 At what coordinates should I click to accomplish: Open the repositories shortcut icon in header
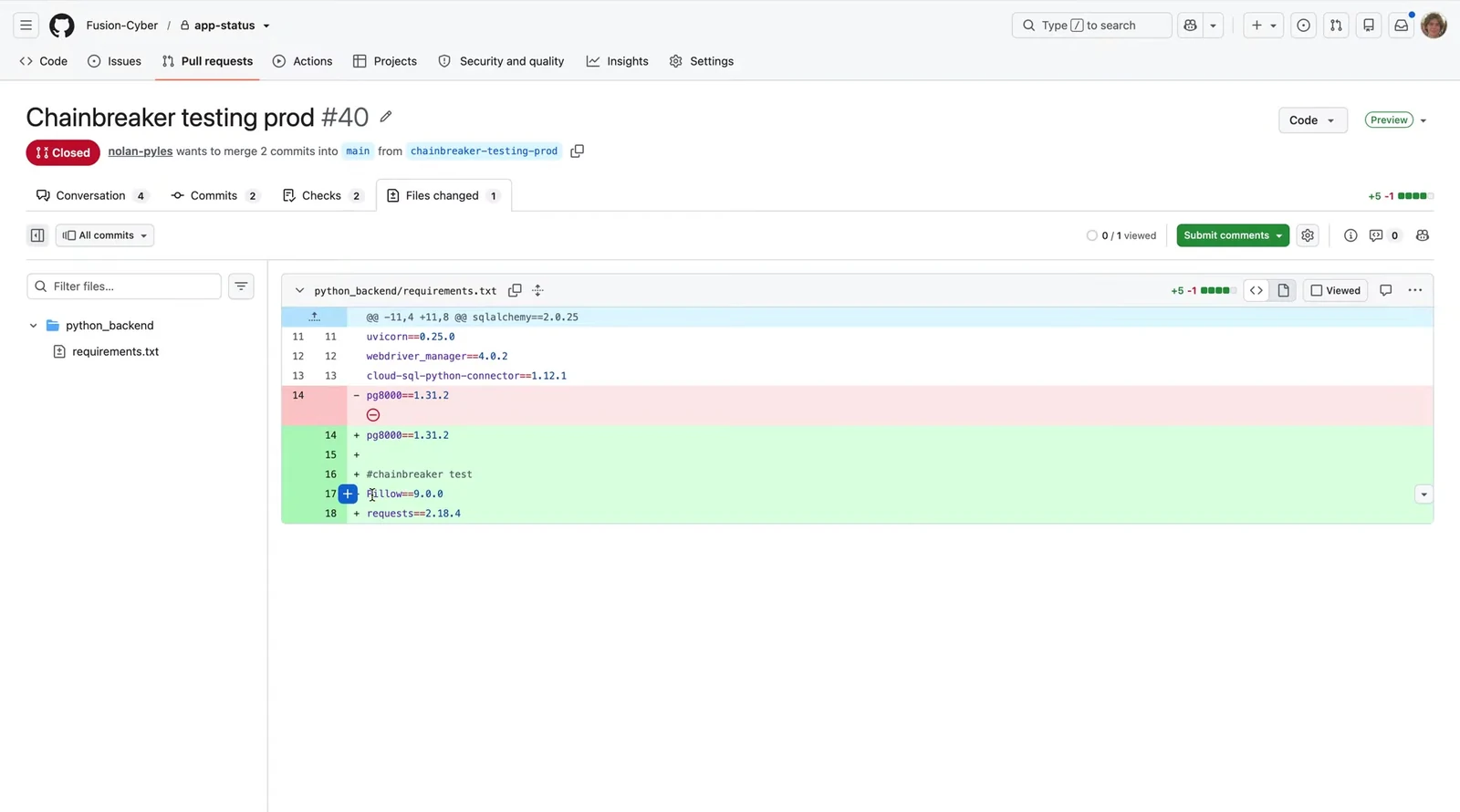[1369, 26]
